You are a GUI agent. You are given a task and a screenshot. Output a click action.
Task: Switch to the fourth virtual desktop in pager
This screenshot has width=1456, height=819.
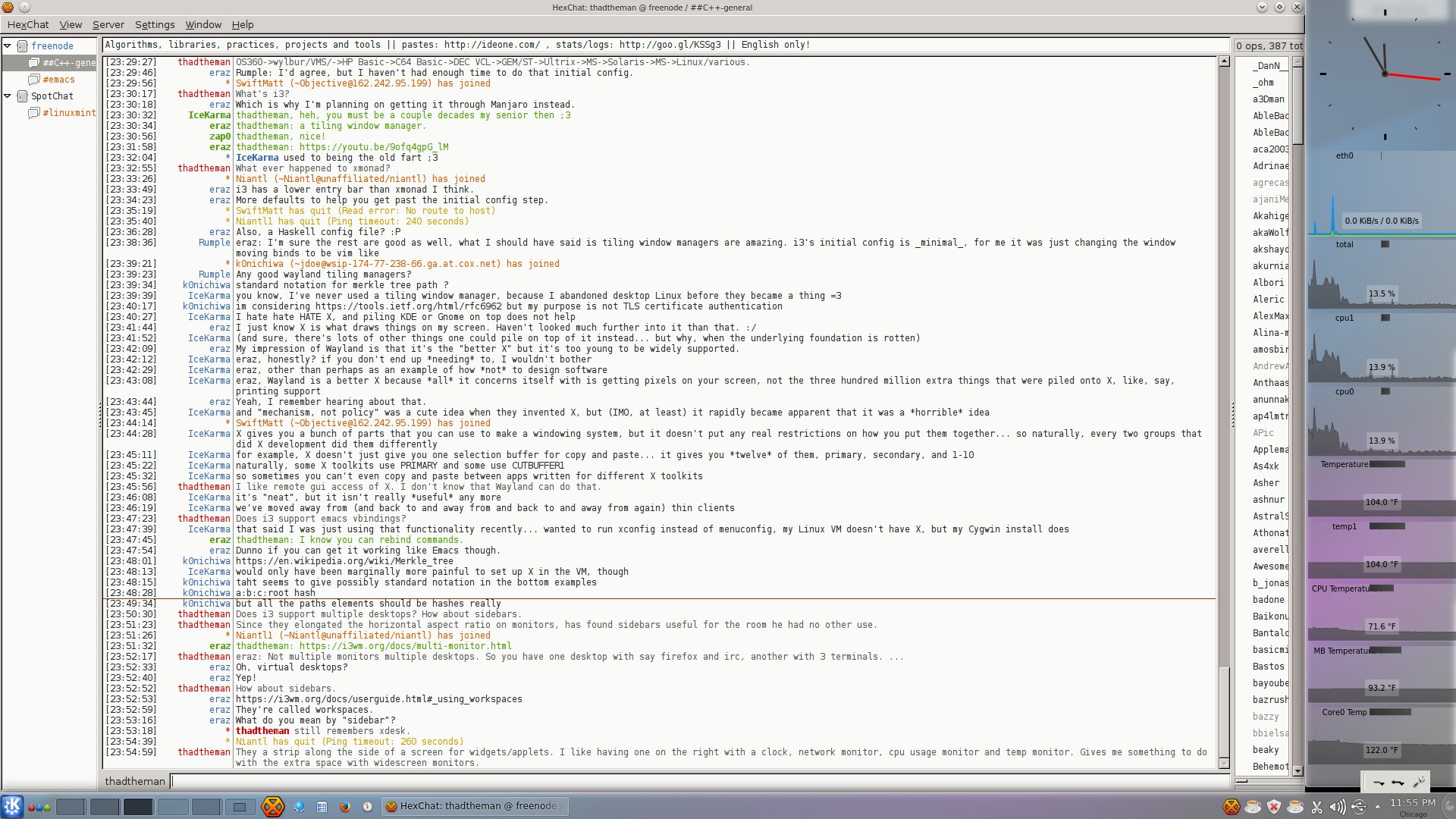tap(173, 807)
